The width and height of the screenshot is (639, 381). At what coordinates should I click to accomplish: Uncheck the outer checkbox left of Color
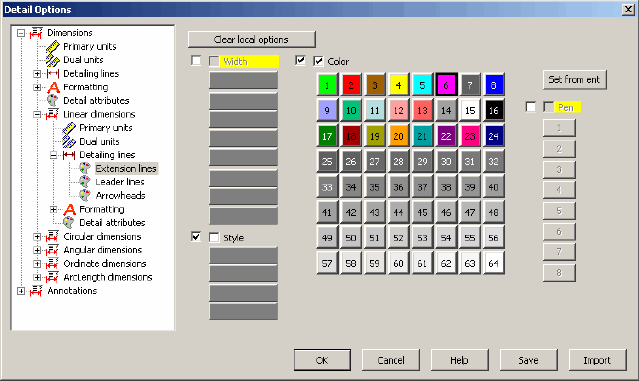[x=300, y=61]
